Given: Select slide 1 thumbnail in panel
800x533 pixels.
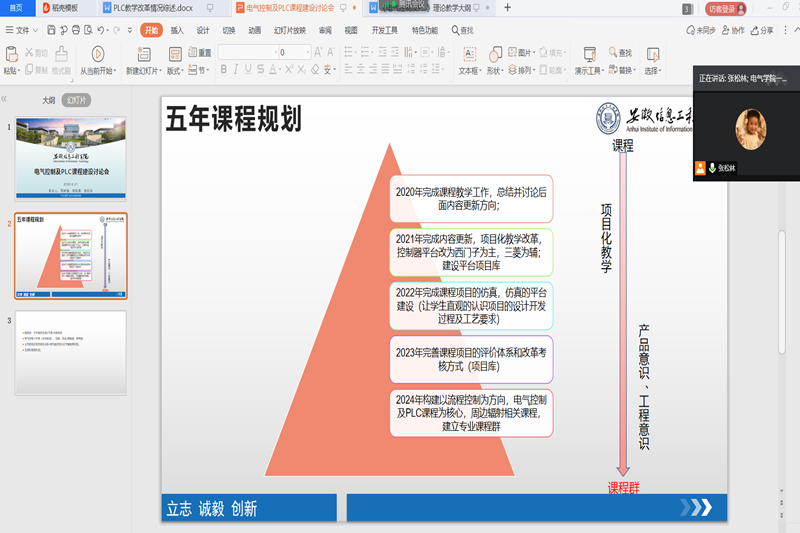Looking at the screenshot, I should pos(70,158).
